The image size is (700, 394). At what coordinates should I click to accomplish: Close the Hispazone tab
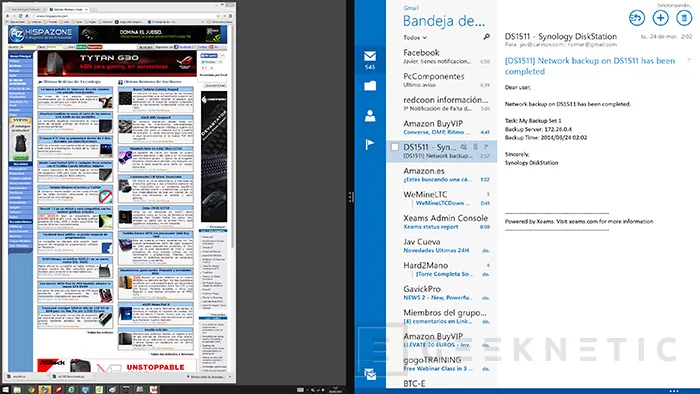click(87, 9)
